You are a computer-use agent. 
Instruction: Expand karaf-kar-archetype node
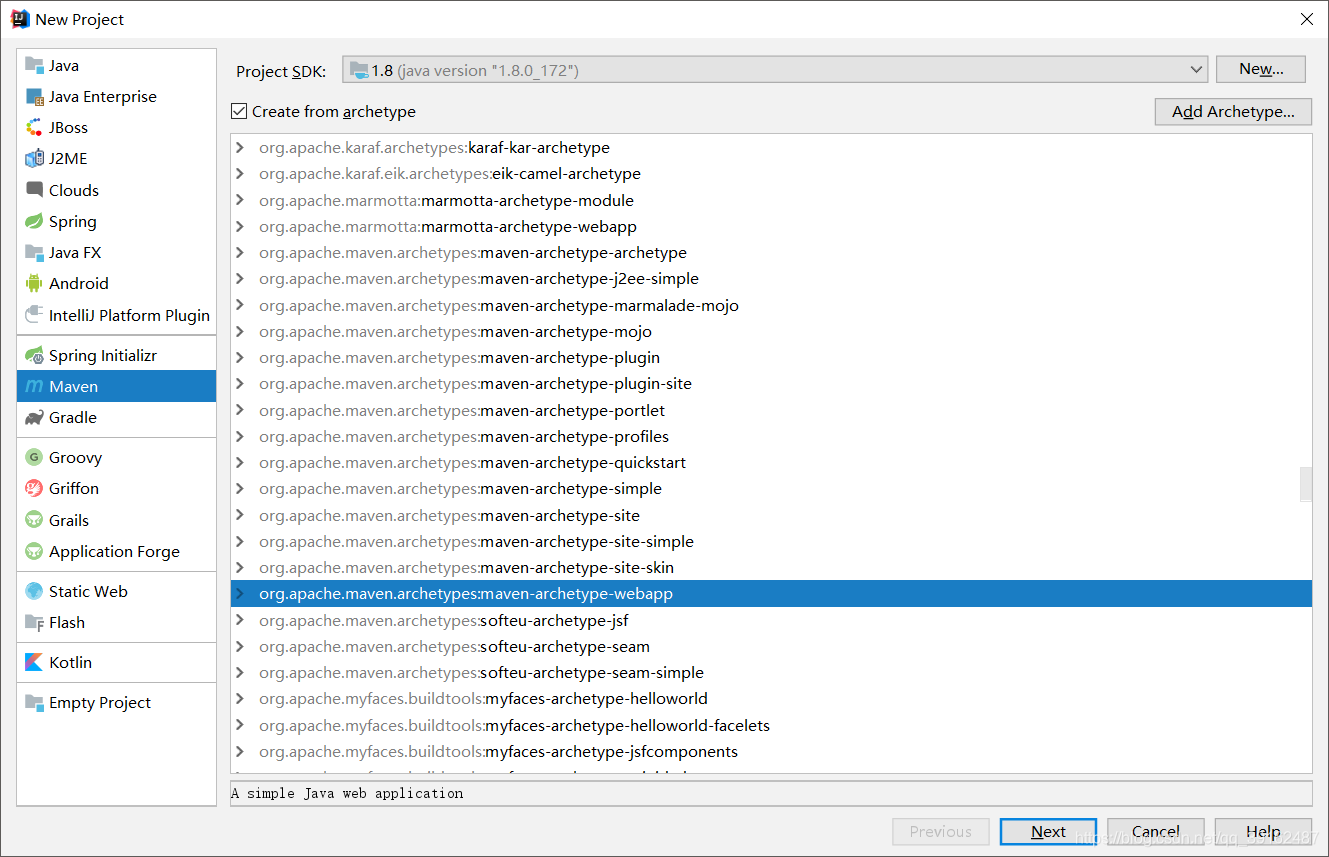[x=240, y=147]
